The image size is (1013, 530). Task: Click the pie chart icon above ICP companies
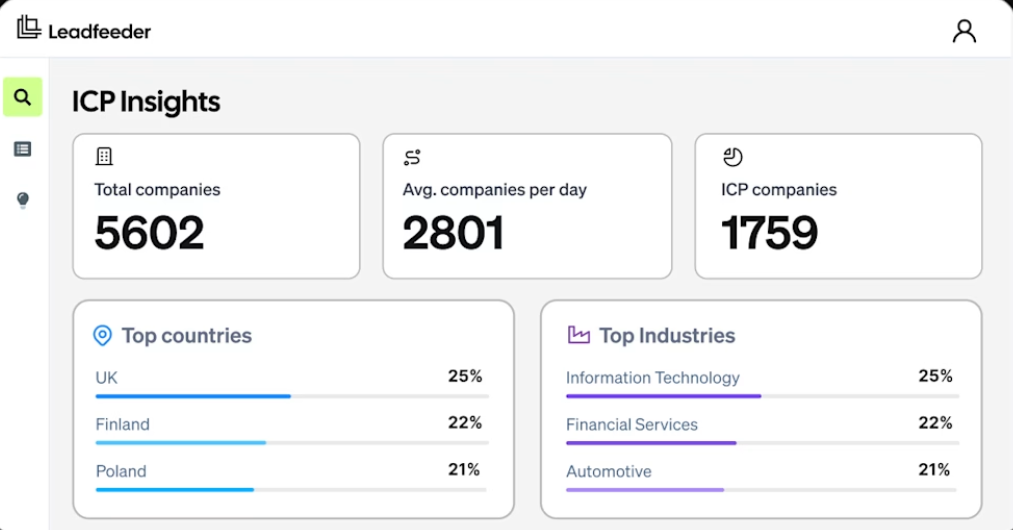coord(733,156)
